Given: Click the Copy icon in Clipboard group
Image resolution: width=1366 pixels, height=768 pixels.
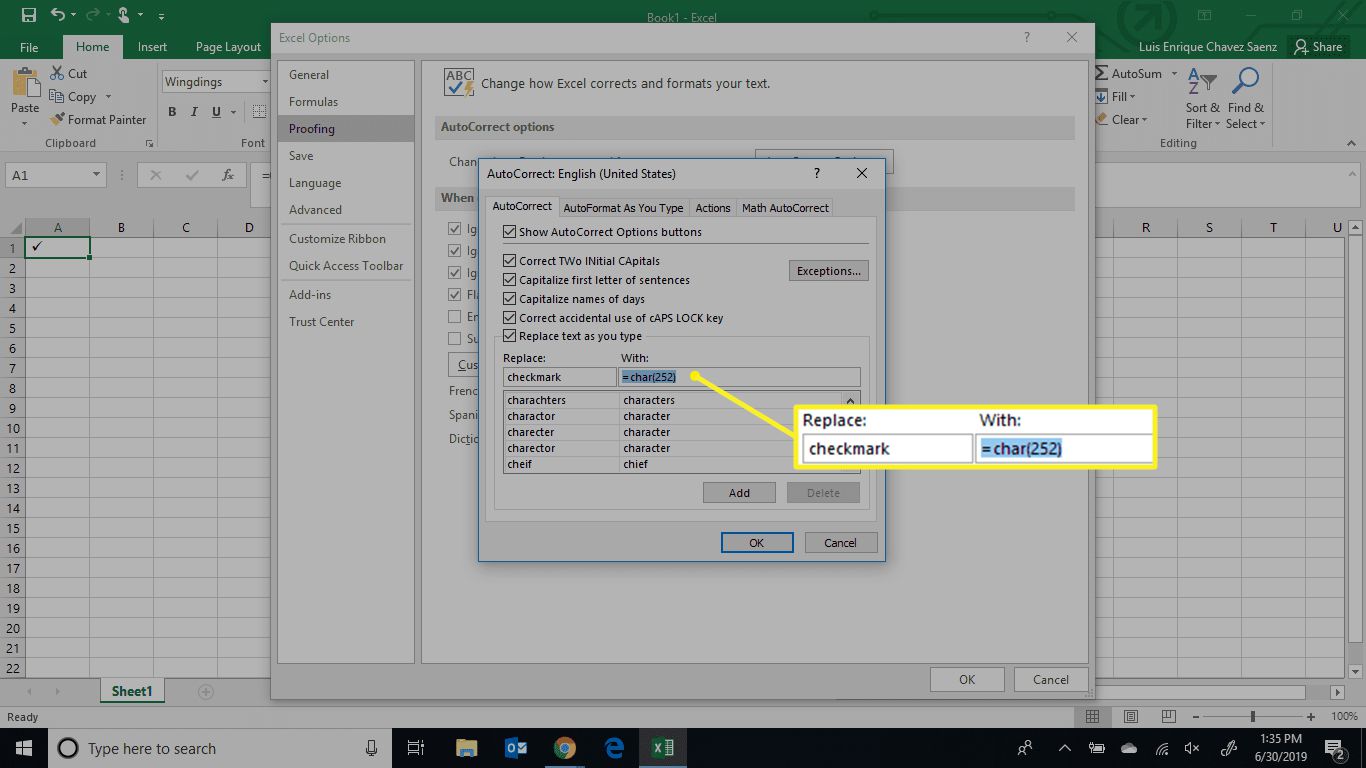Looking at the screenshot, I should [x=57, y=97].
